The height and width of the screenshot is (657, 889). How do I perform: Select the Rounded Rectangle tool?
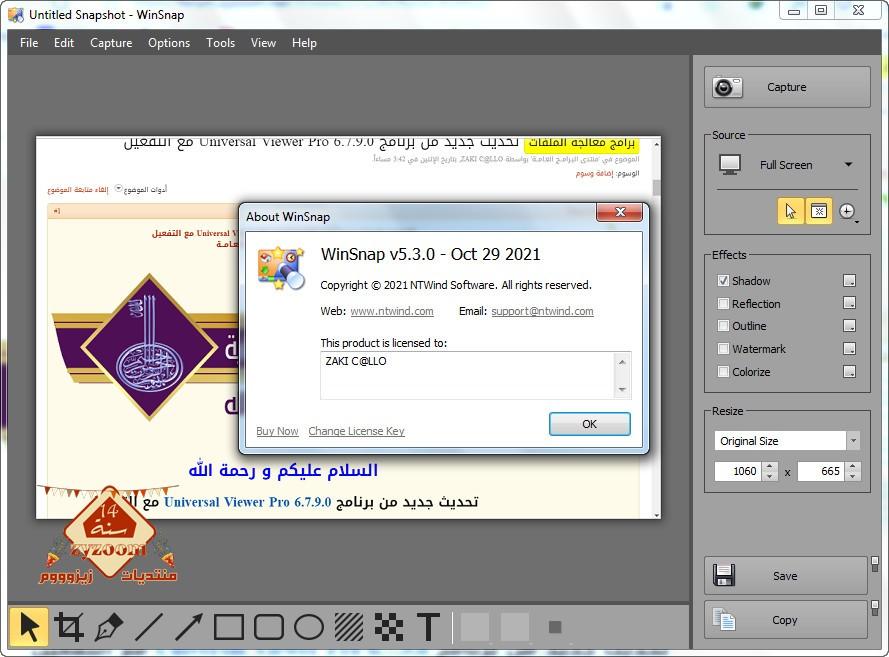[x=269, y=627]
